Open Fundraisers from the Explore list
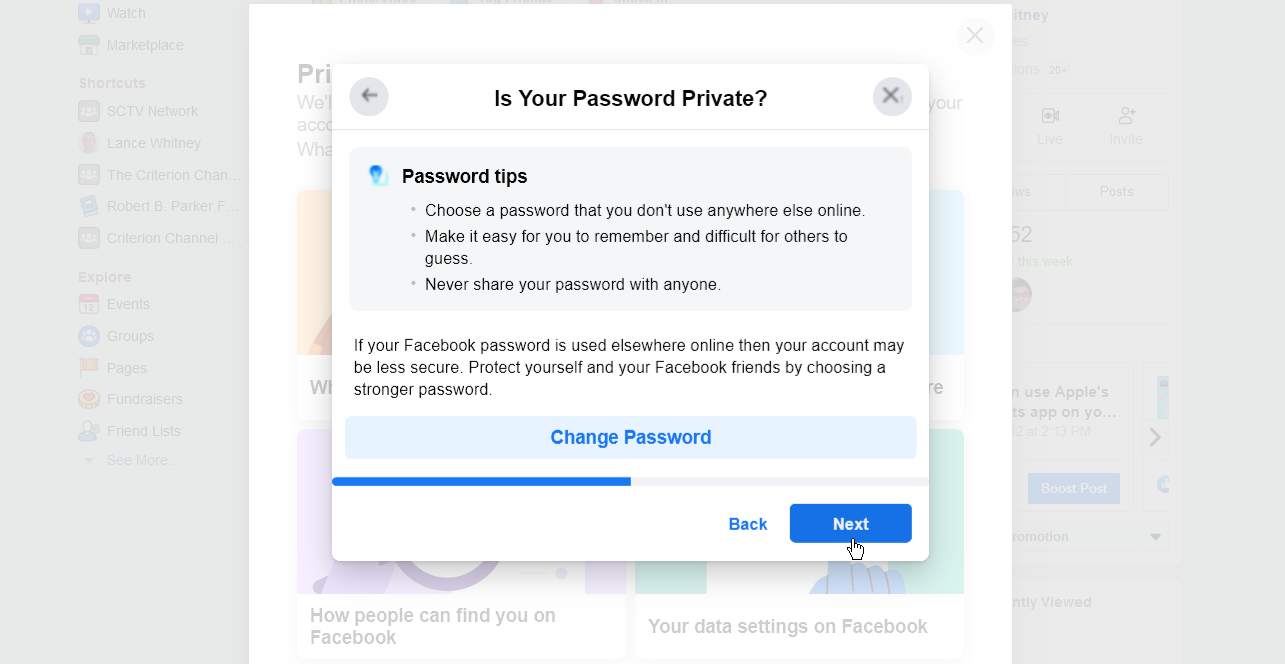Viewport: 1285px width, 664px height. [x=88, y=399]
